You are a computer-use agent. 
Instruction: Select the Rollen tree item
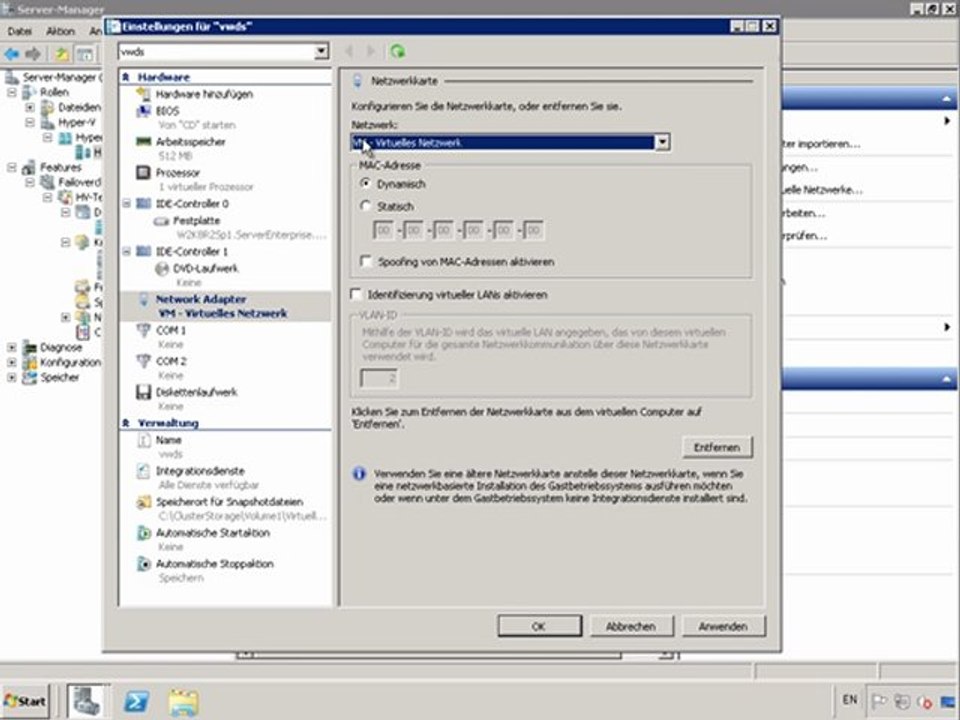pyautogui.click(x=54, y=92)
